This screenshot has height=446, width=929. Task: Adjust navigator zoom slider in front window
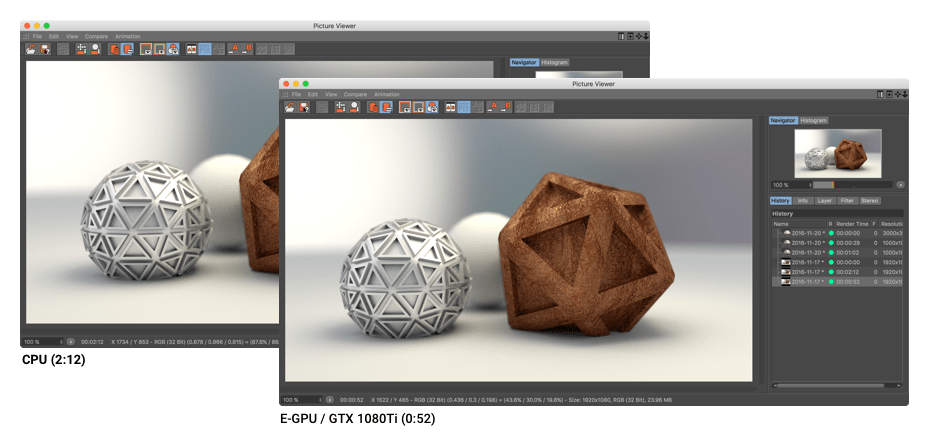853,185
